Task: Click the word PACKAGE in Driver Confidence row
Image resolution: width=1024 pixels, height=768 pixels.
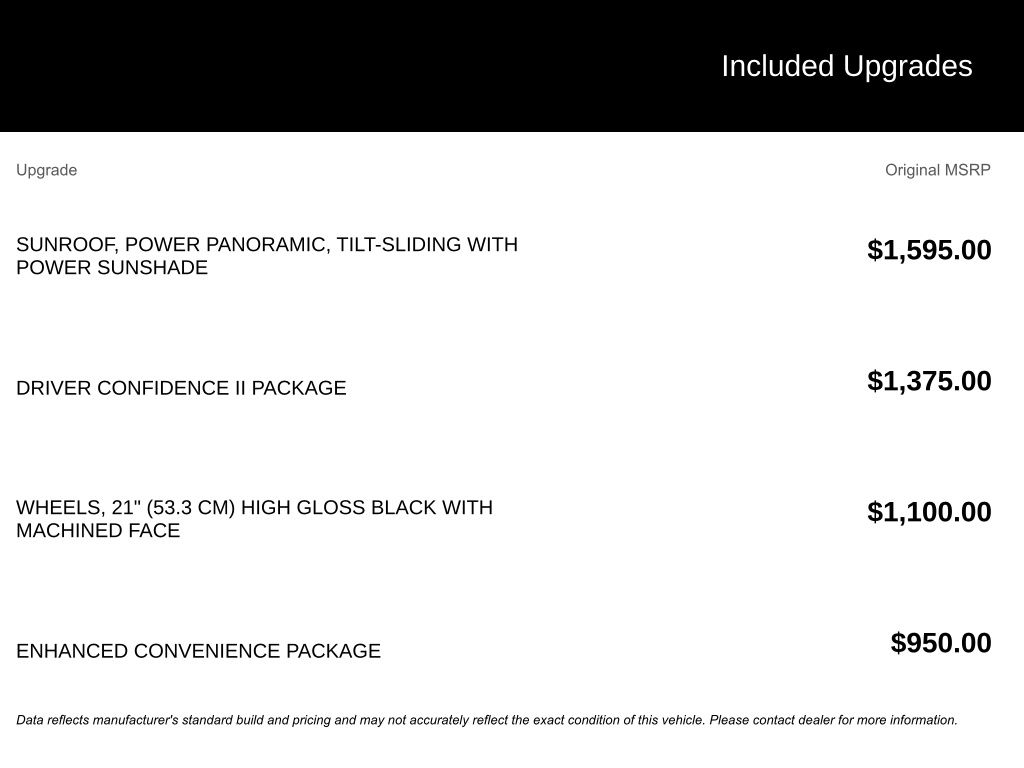Action: pos(299,388)
